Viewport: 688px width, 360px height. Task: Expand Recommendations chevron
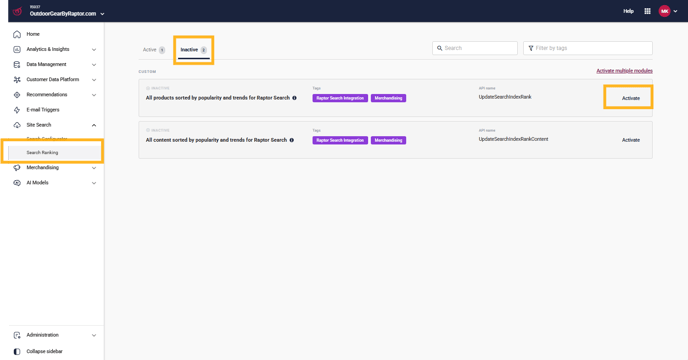click(94, 95)
